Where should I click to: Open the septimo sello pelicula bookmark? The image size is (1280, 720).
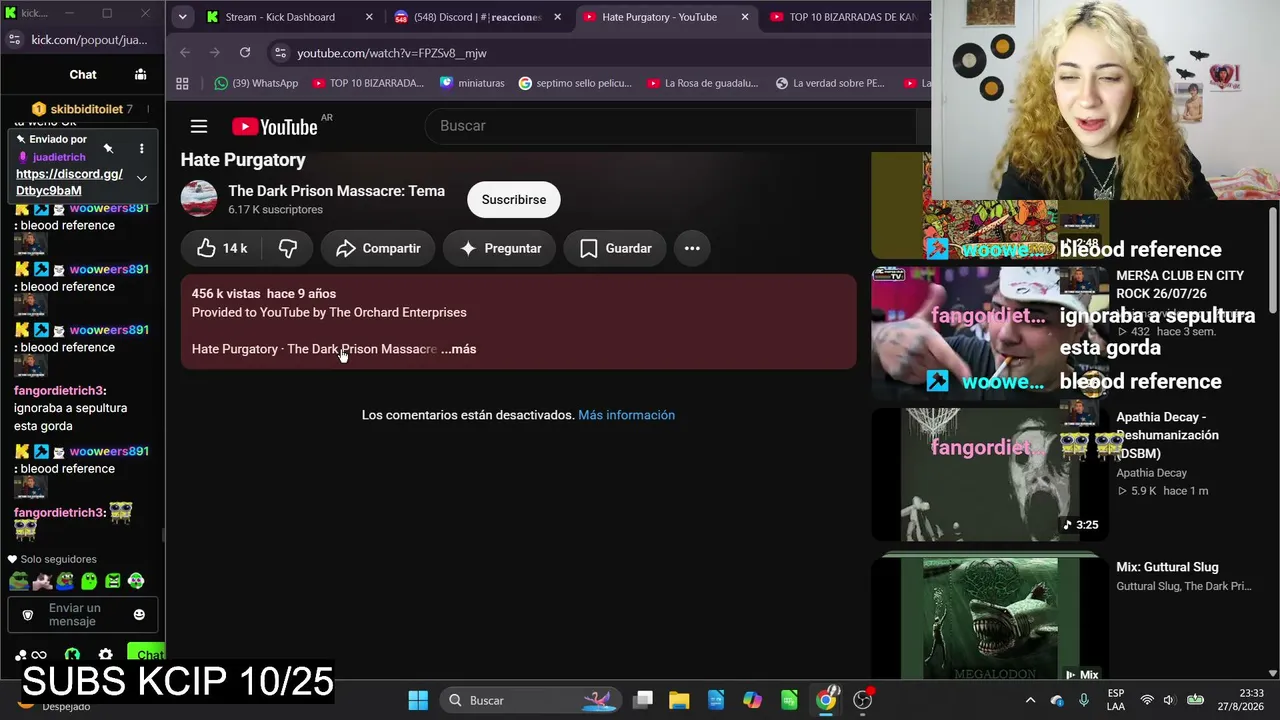tap(575, 83)
